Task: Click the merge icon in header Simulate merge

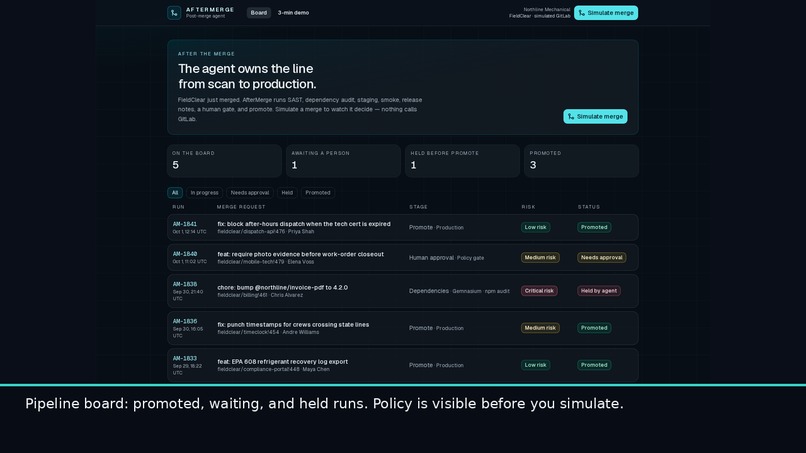Action: 582,13
